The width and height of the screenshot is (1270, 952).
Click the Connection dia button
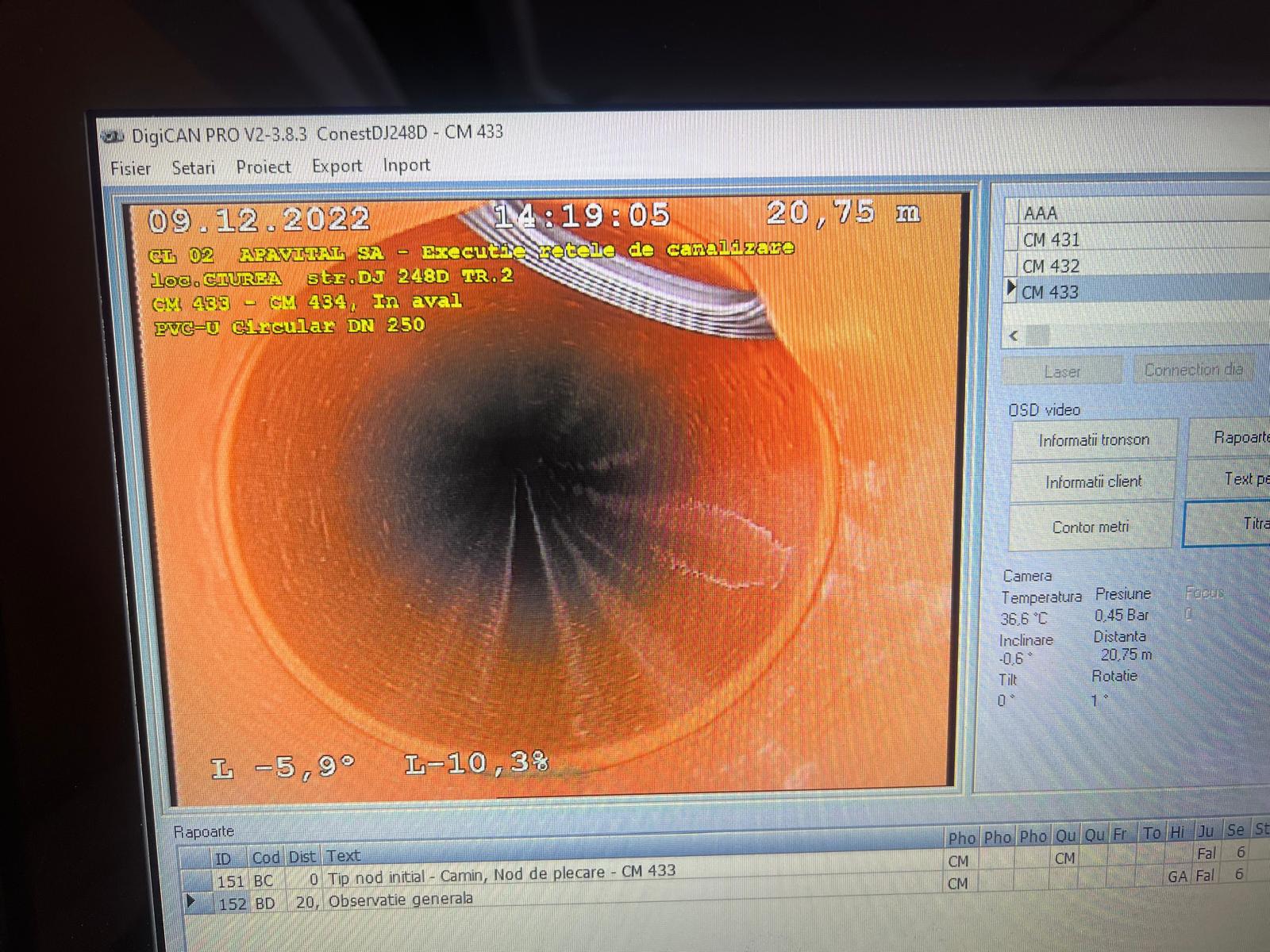(x=1192, y=370)
